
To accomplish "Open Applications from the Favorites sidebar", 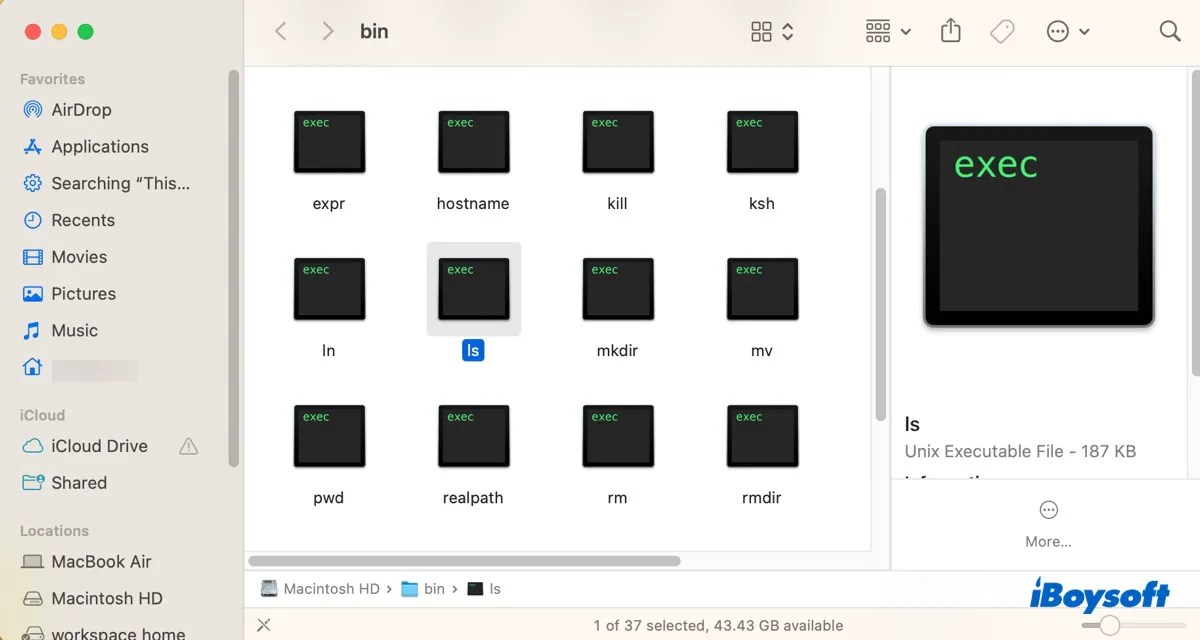I will pos(96,146).
